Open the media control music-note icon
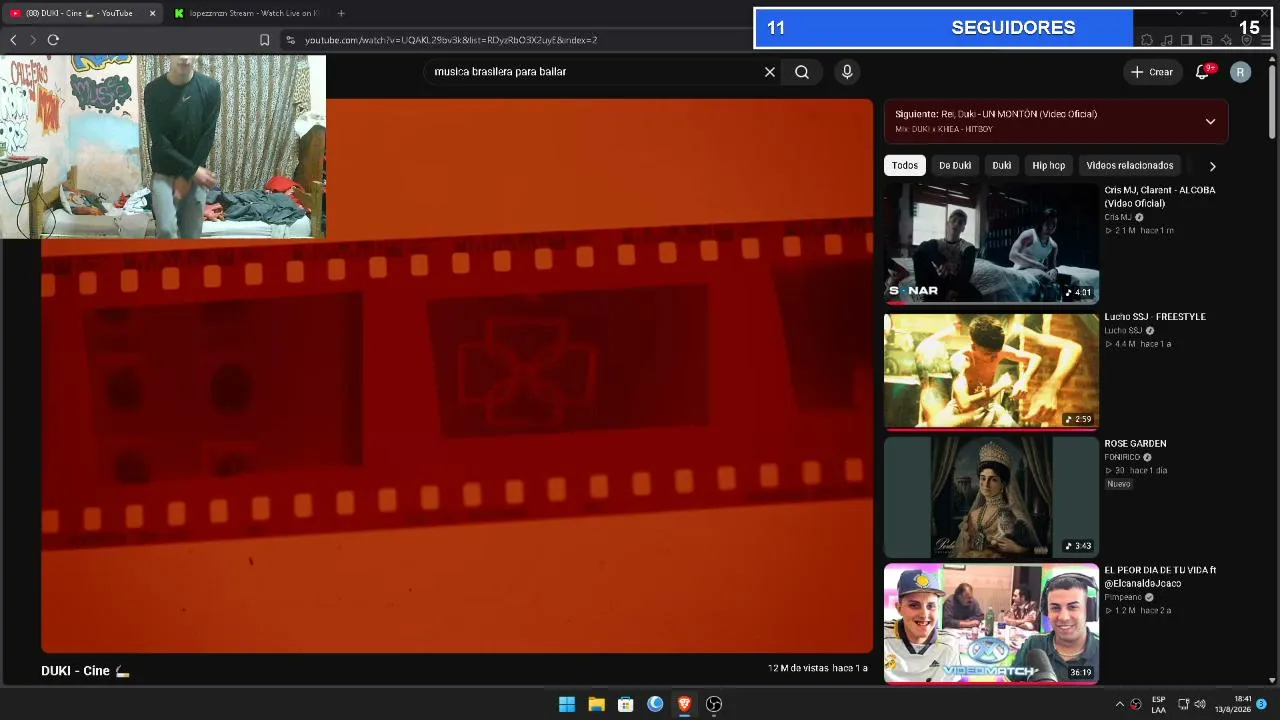Image resolution: width=1280 pixels, height=720 pixels. tap(1167, 40)
